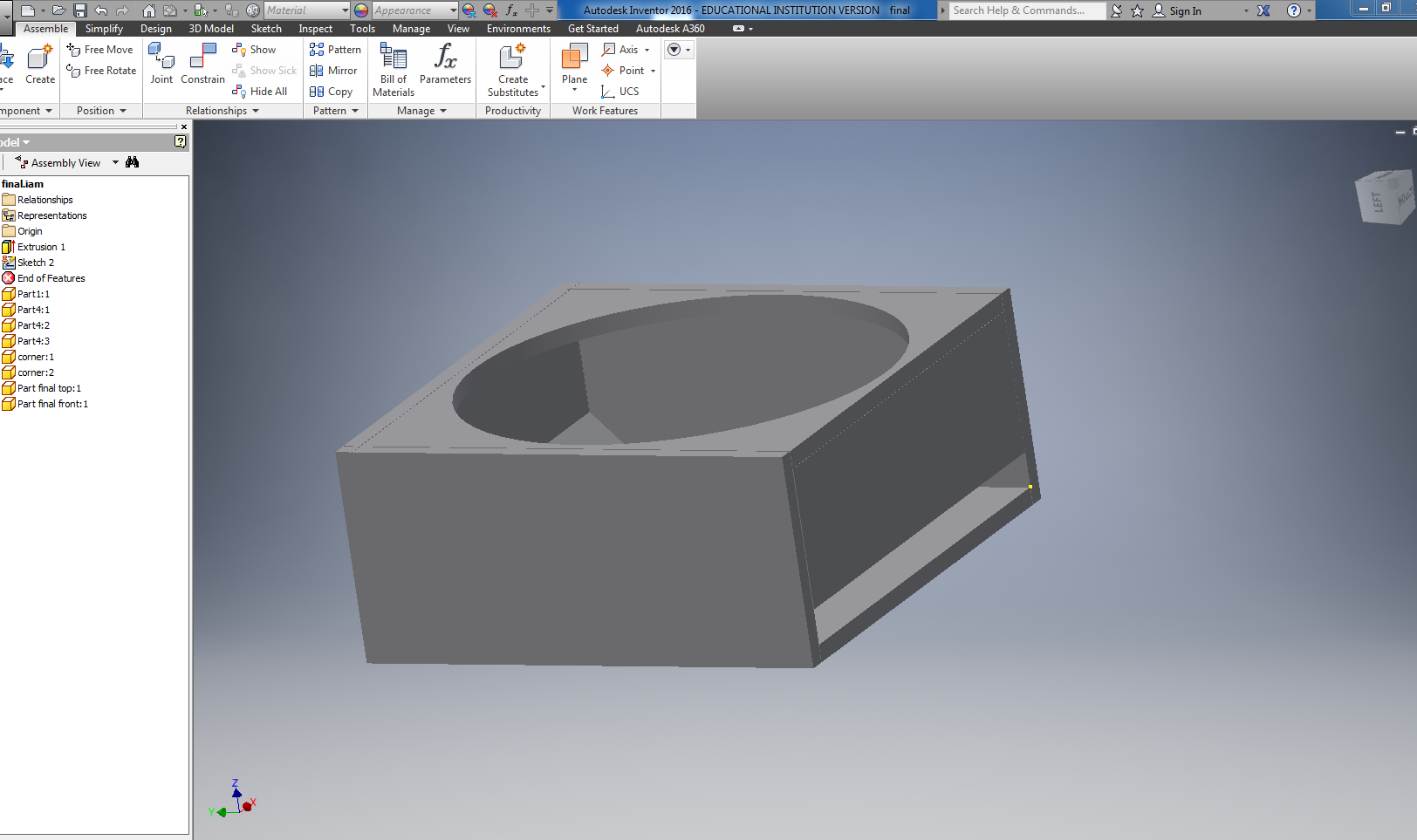The width and height of the screenshot is (1417, 840).
Task: Switch to the Design tab
Action: pyautogui.click(x=156, y=29)
